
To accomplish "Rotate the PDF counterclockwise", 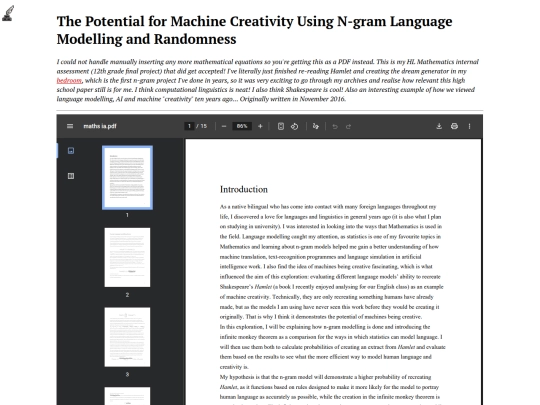I will [x=294, y=126].
